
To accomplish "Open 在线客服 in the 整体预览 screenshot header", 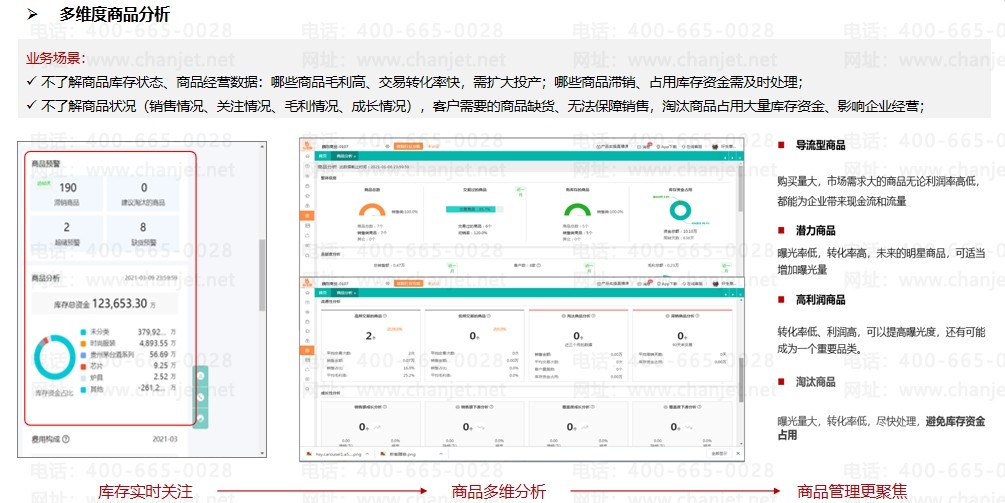I will tap(694, 146).
